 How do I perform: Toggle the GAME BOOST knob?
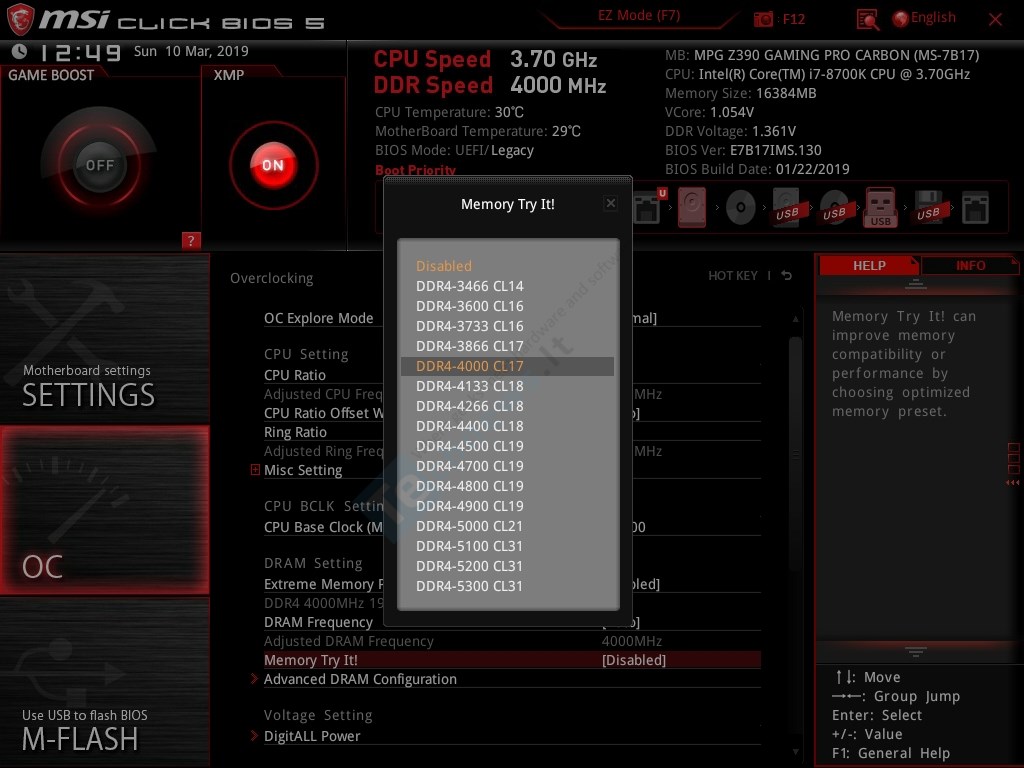[x=99, y=165]
